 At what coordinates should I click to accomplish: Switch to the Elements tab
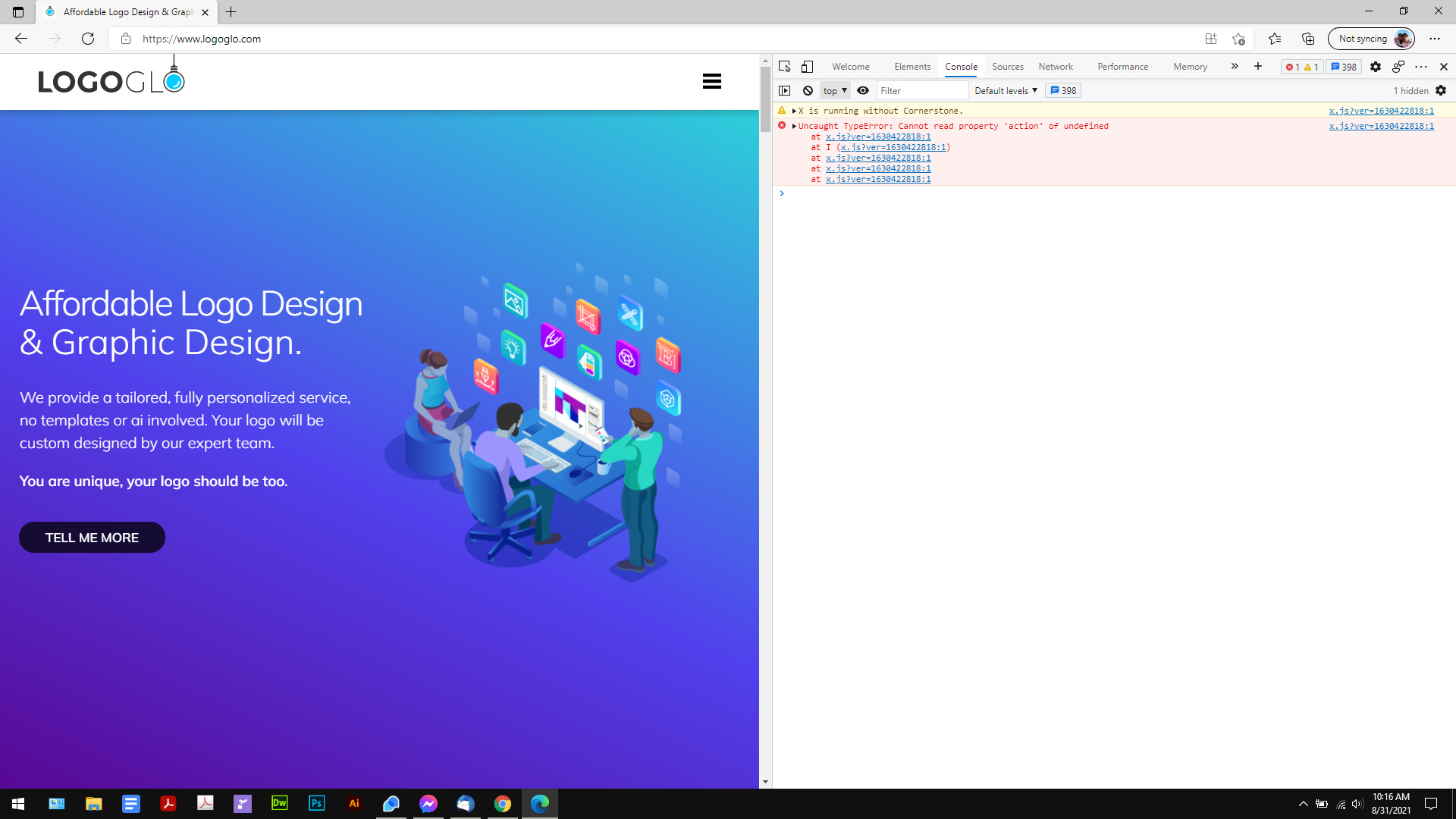(912, 67)
